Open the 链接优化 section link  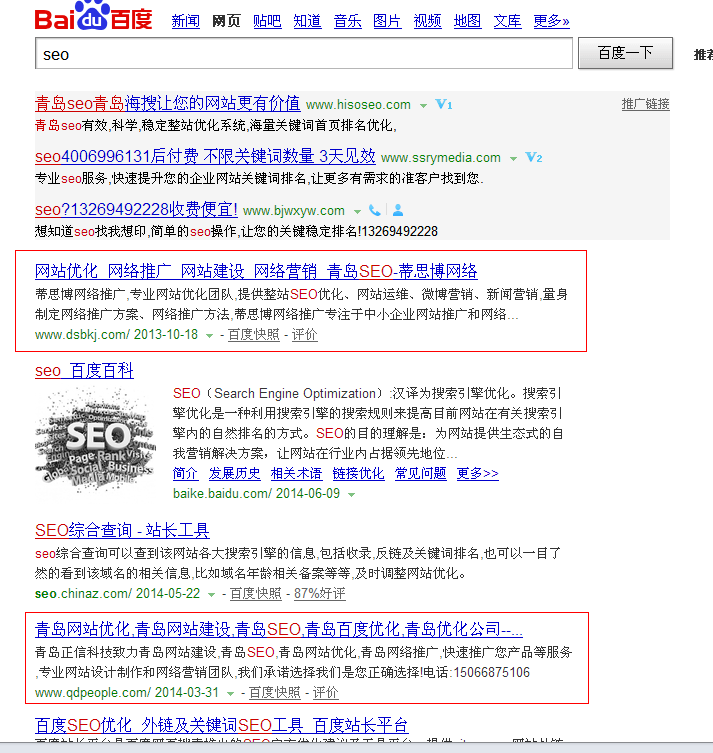[358, 474]
